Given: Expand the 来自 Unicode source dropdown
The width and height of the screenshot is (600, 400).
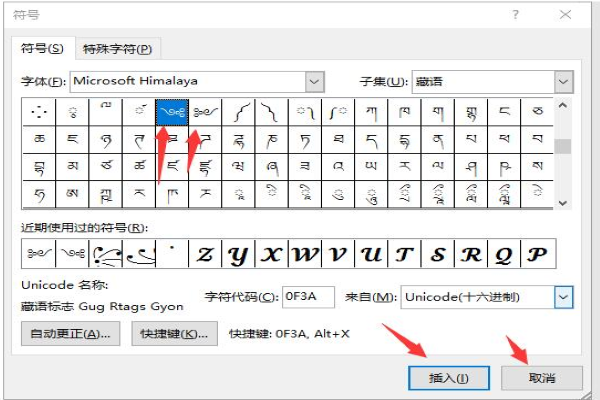Looking at the screenshot, I should coord(564,297).
